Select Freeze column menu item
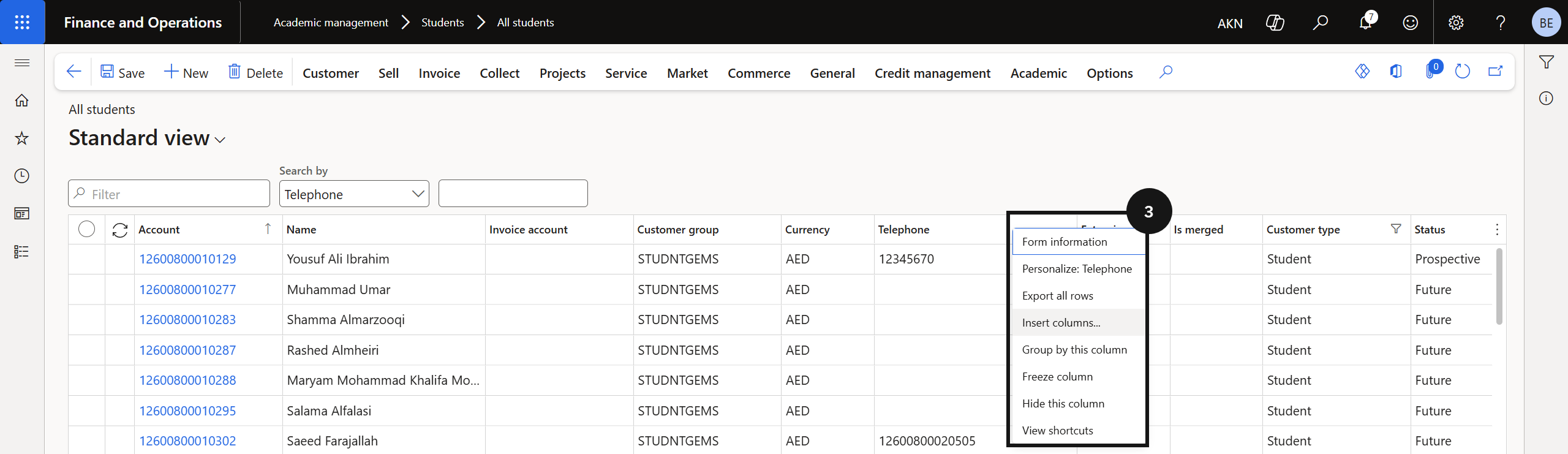This screenshot has height=454, width=1568. tap(1078, 377)
